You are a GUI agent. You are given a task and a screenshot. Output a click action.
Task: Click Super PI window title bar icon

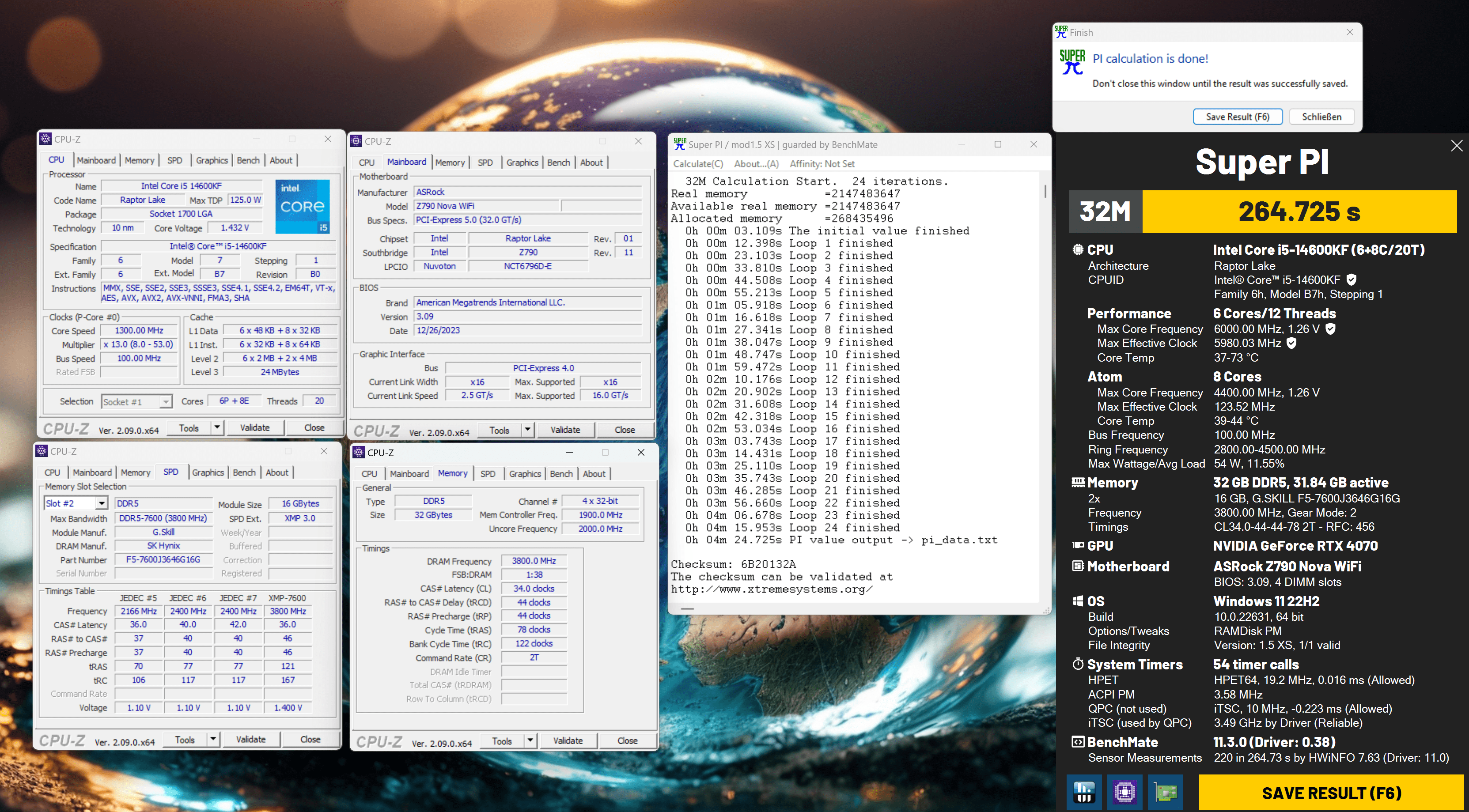(679, 144)
